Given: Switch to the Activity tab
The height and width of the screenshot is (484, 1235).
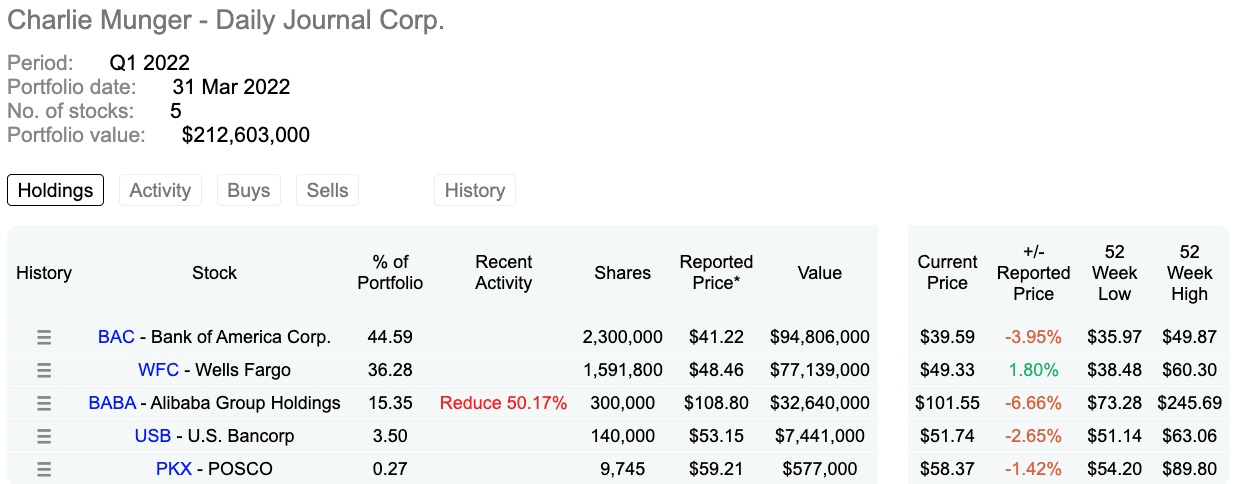Looking at the screenshot, I should pyautogui.click(x=160, y=190).
